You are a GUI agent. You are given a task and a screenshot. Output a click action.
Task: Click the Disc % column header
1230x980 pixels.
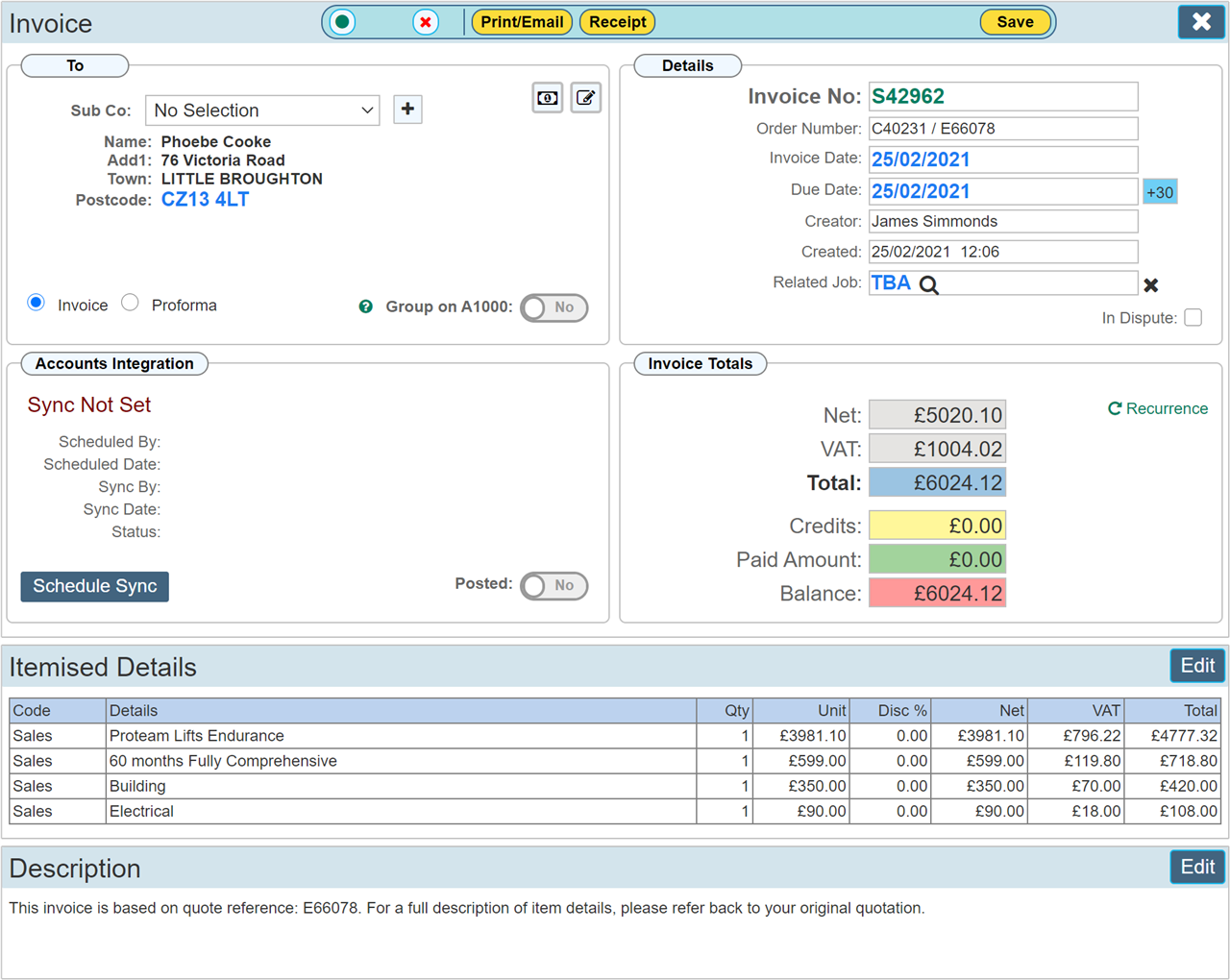[890, 711]
